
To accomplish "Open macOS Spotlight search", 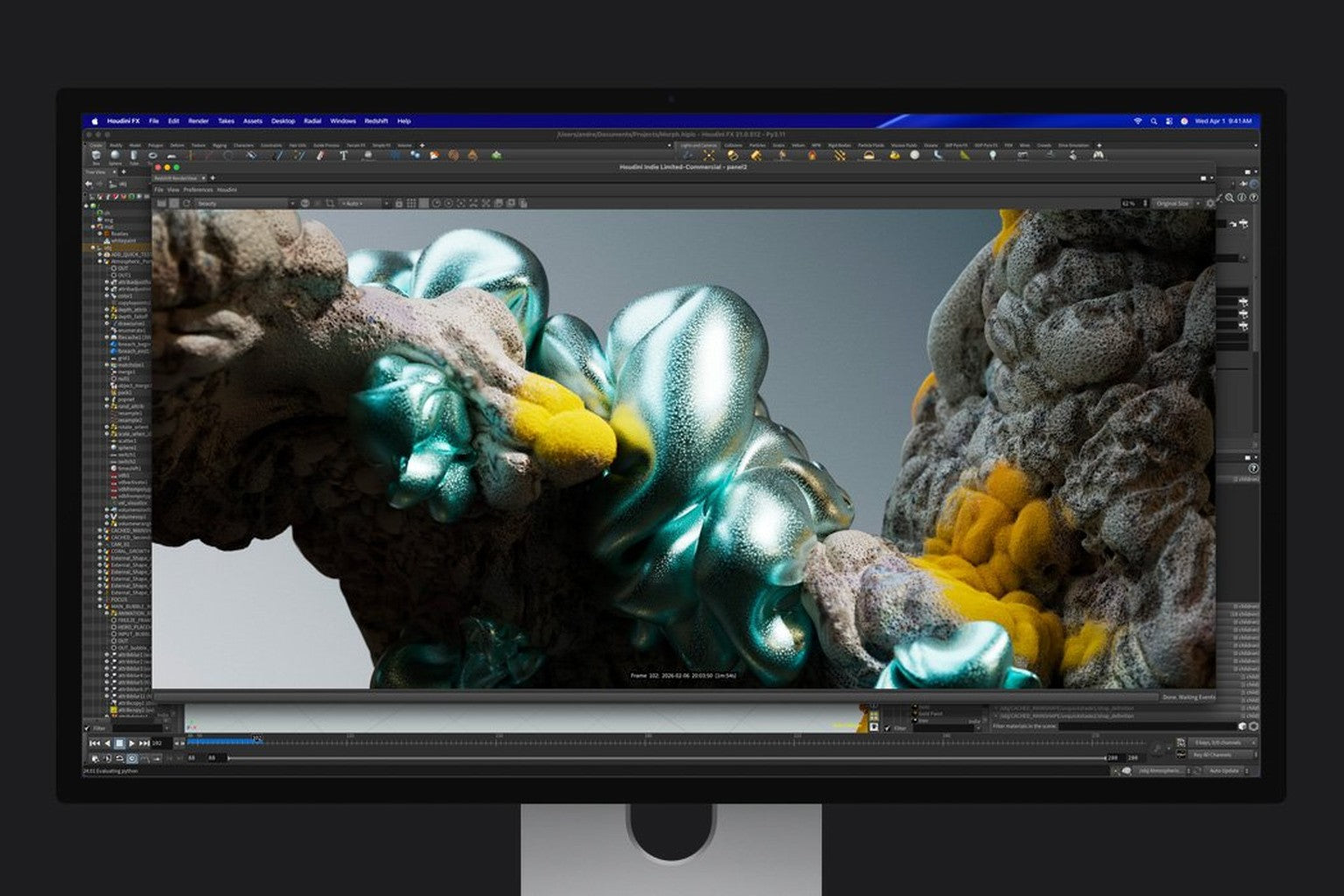I will point(1154,121).
